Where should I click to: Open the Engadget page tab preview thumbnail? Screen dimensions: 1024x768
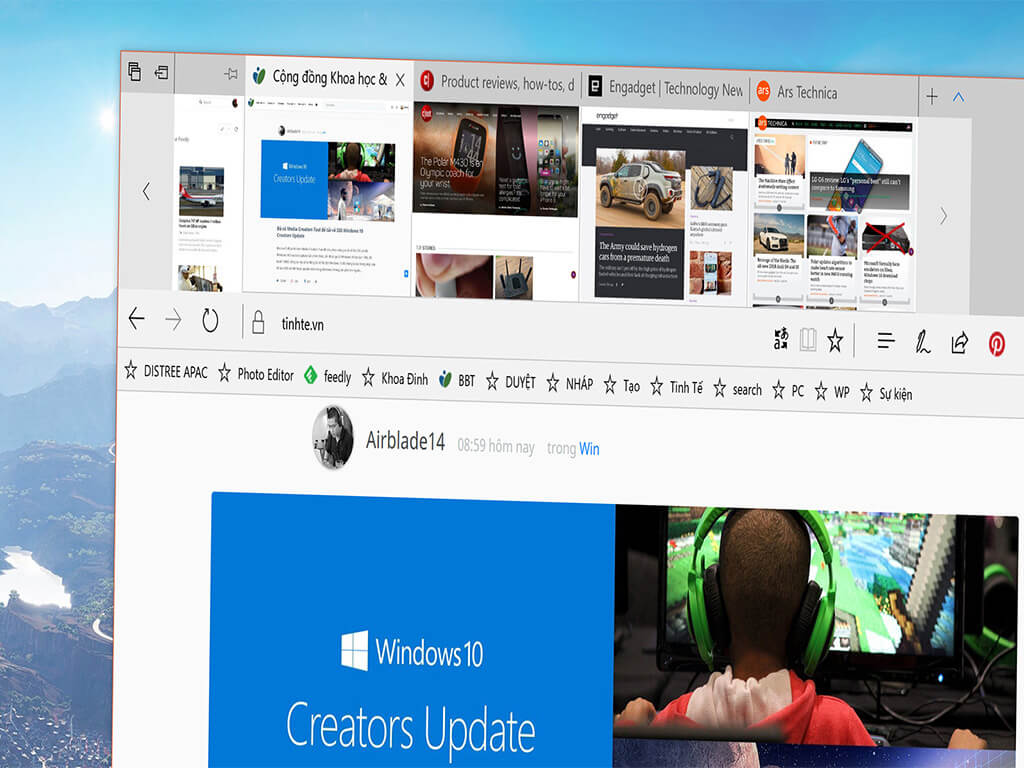[x=664, y=206]
